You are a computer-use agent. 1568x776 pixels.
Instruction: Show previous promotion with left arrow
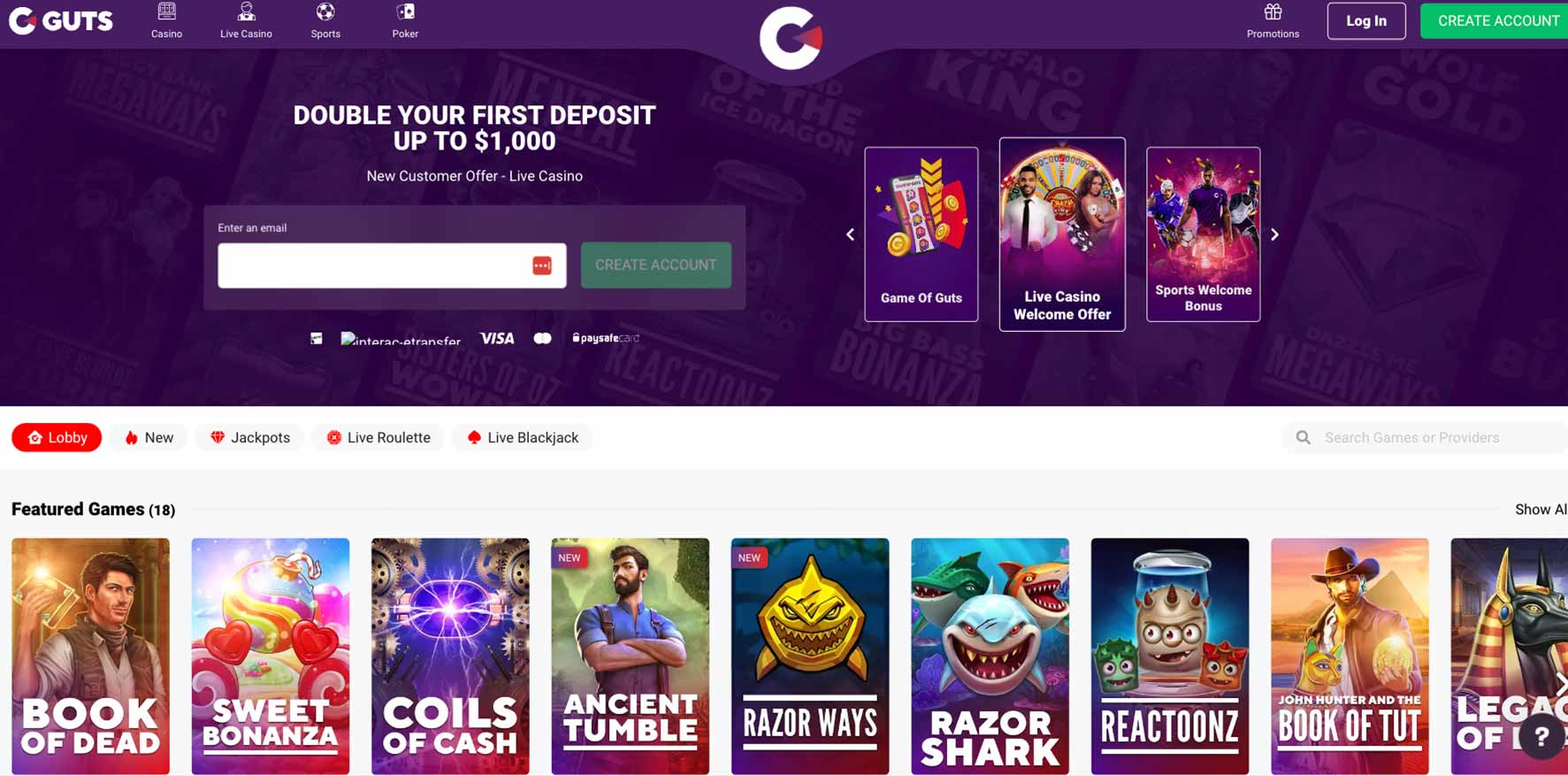(x=850, y=234)
